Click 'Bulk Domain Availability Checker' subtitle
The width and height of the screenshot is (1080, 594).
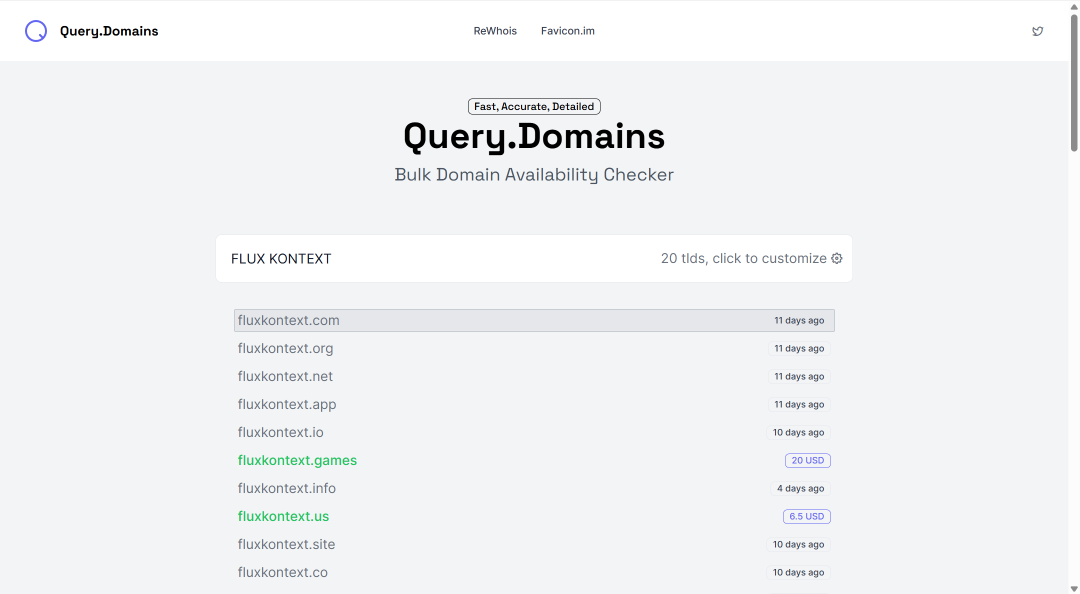[x=534, y=174]
